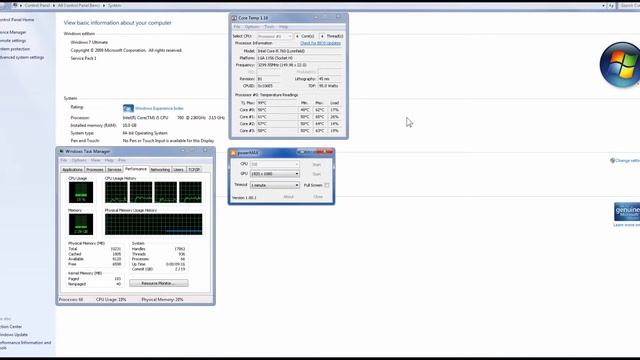Switch to the Processes tab
Image resolution: width=640 pixels, height=360 pixels.
pos(95,169)
